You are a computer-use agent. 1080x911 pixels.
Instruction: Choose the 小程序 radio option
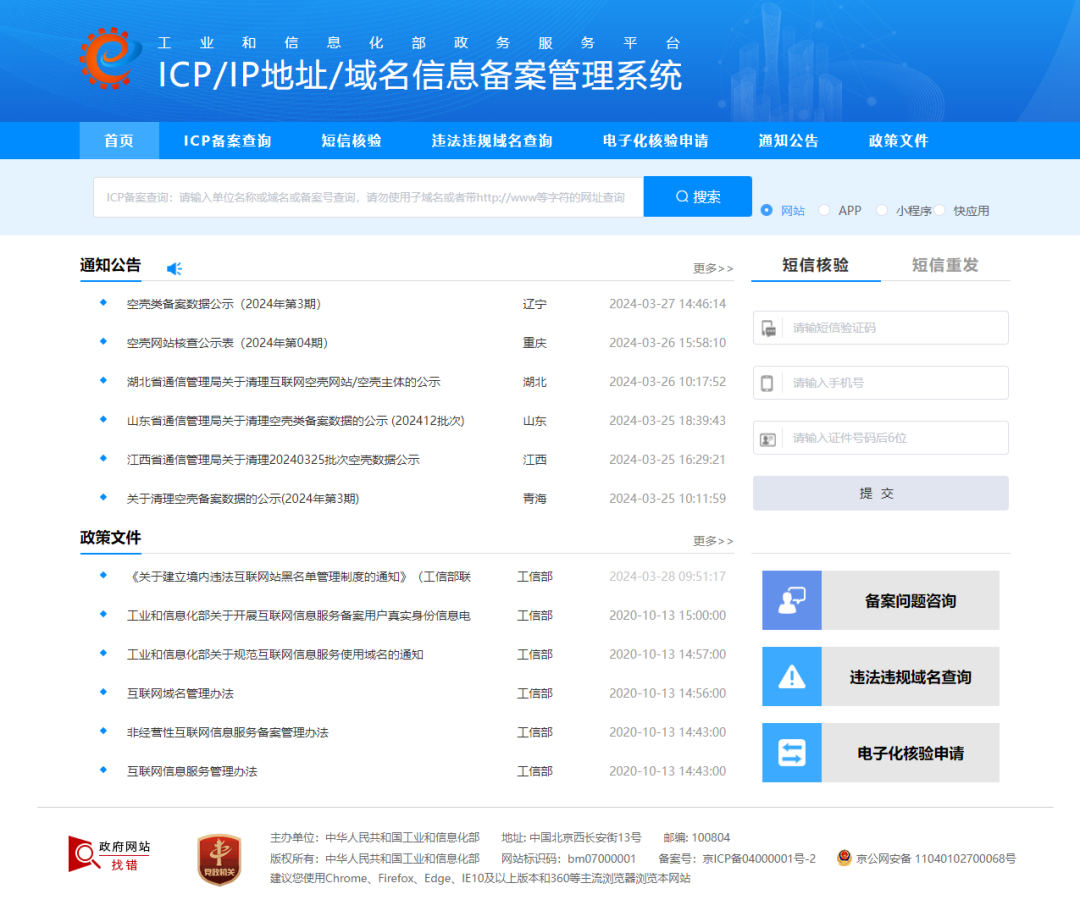(882, 210)
